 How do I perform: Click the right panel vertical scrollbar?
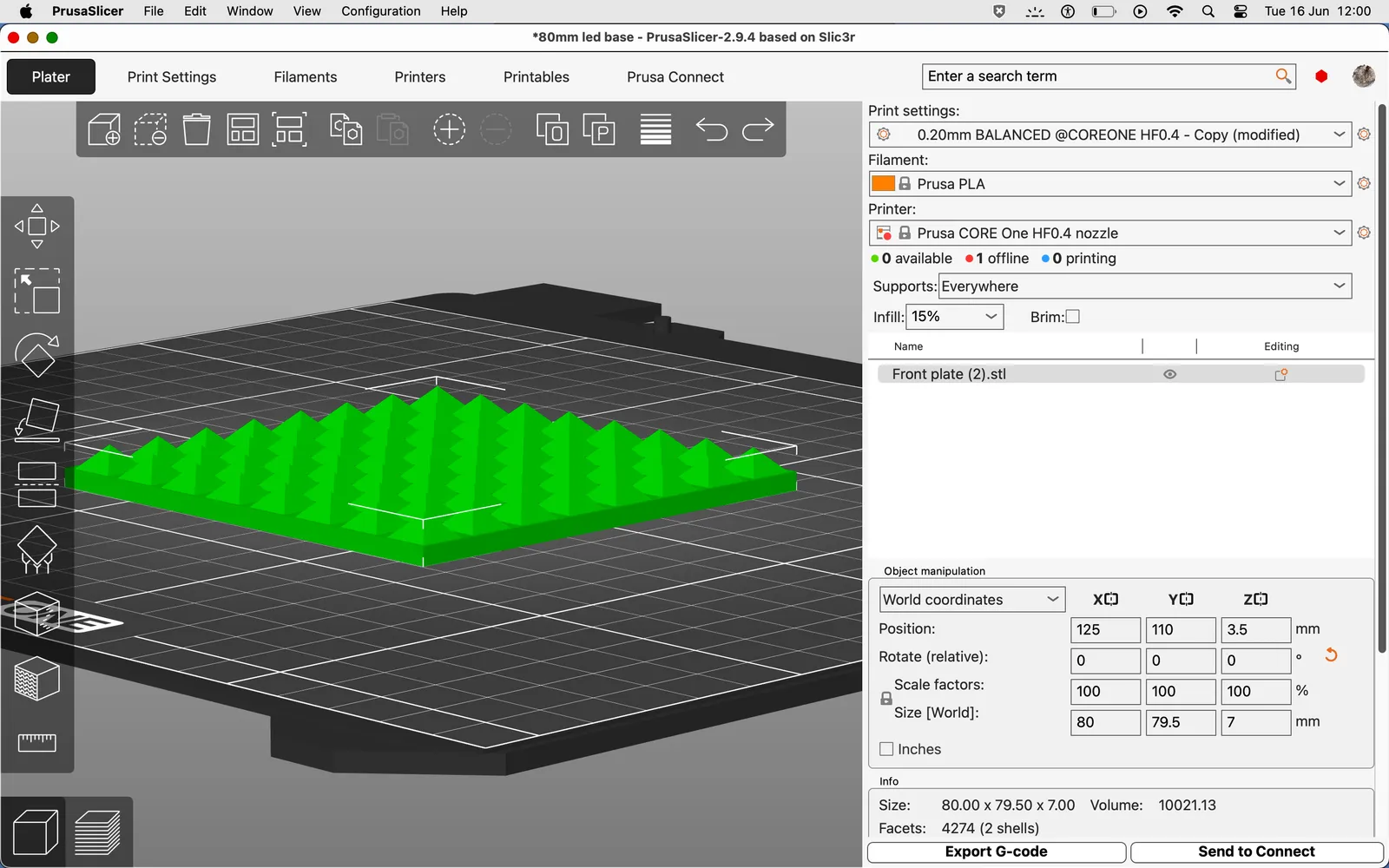(1382, 379)
